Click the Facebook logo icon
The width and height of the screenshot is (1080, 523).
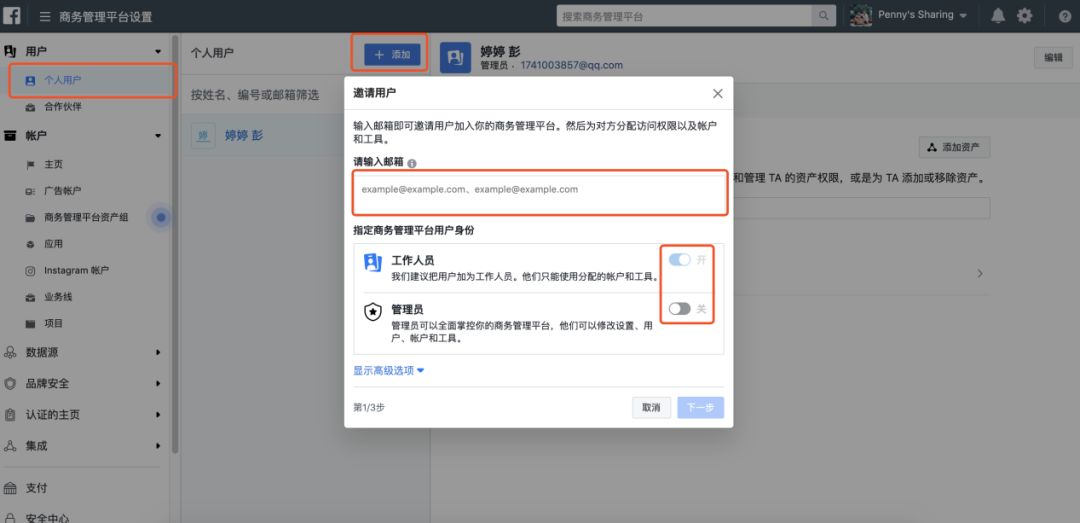[12, 15]
